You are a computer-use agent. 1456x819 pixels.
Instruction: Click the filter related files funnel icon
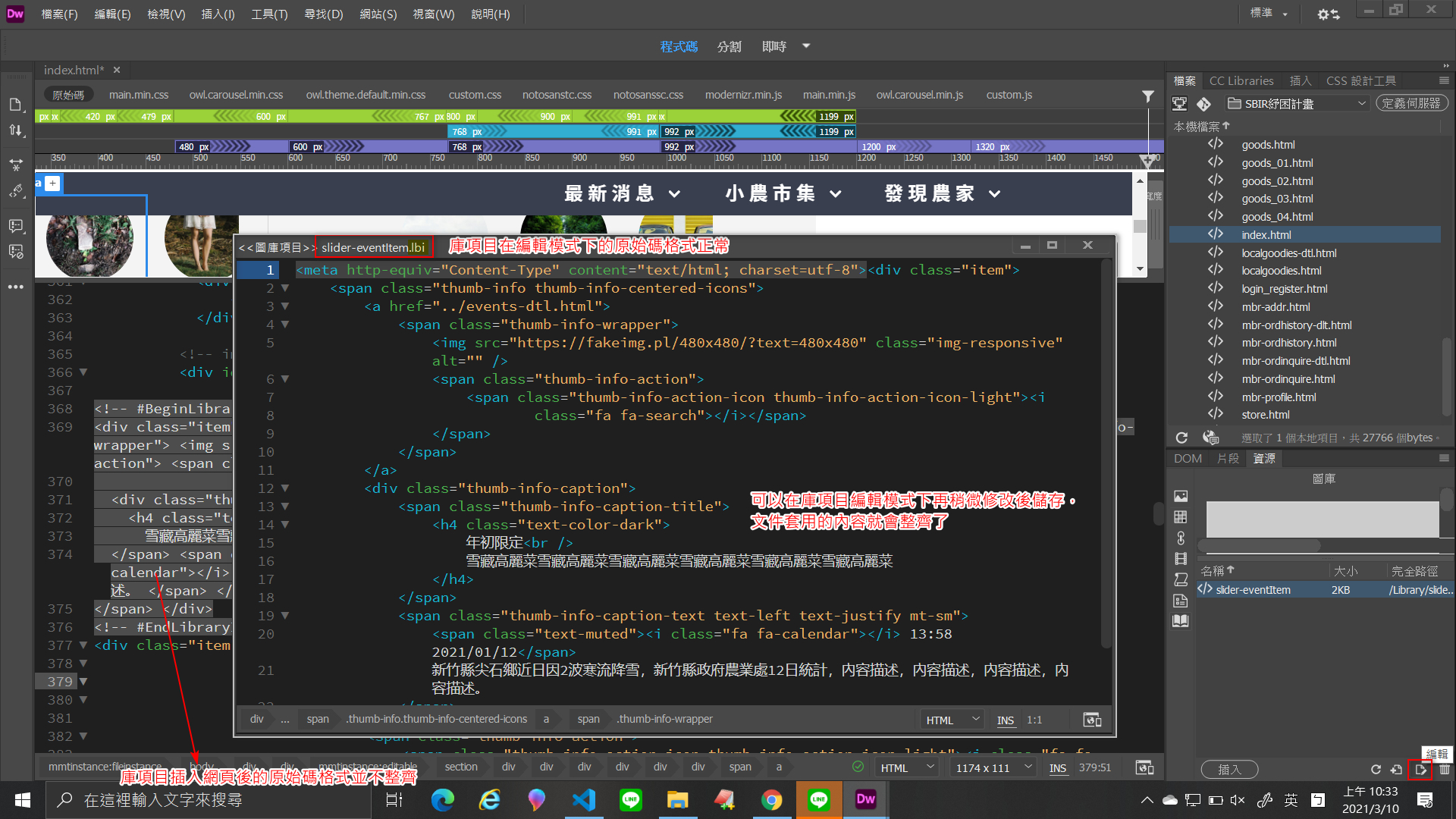[x=1148, y=96]
